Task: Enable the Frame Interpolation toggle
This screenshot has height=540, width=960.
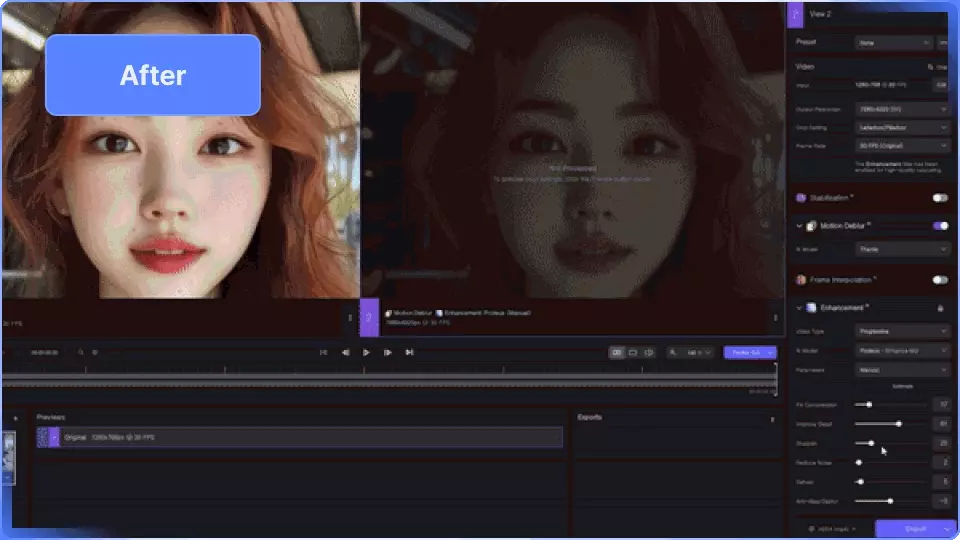Action: [x=940, y=280]
